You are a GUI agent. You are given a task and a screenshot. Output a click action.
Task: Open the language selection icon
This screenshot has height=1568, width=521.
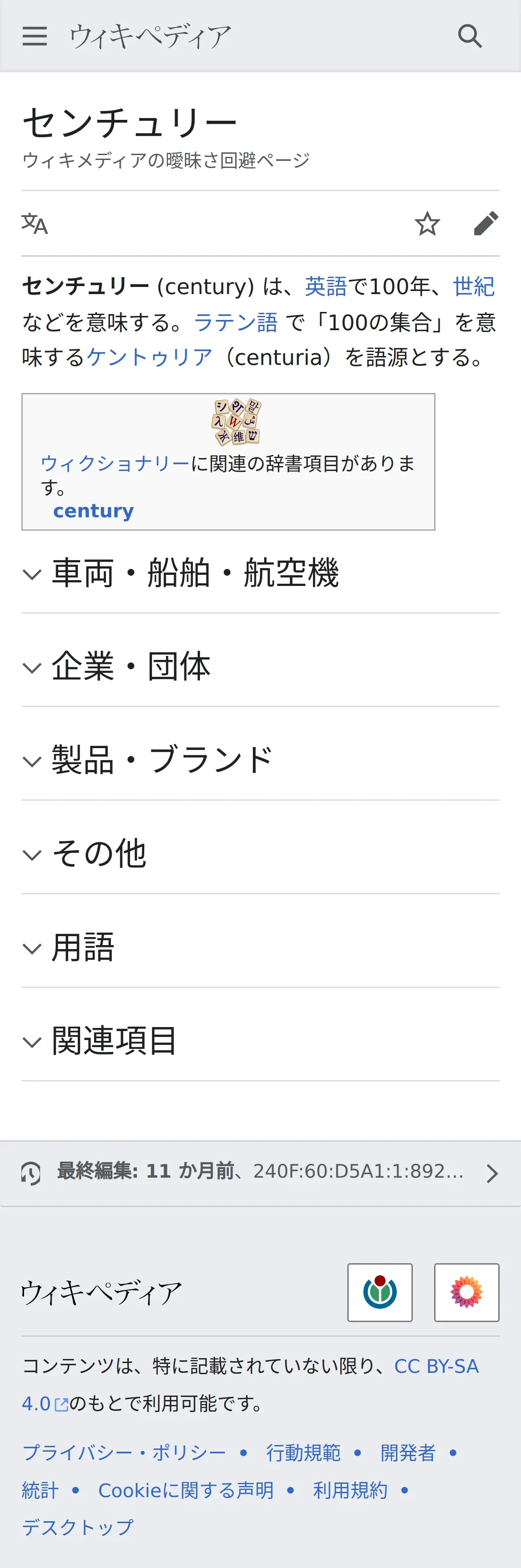pyautogui.click(x=35, y=224)
